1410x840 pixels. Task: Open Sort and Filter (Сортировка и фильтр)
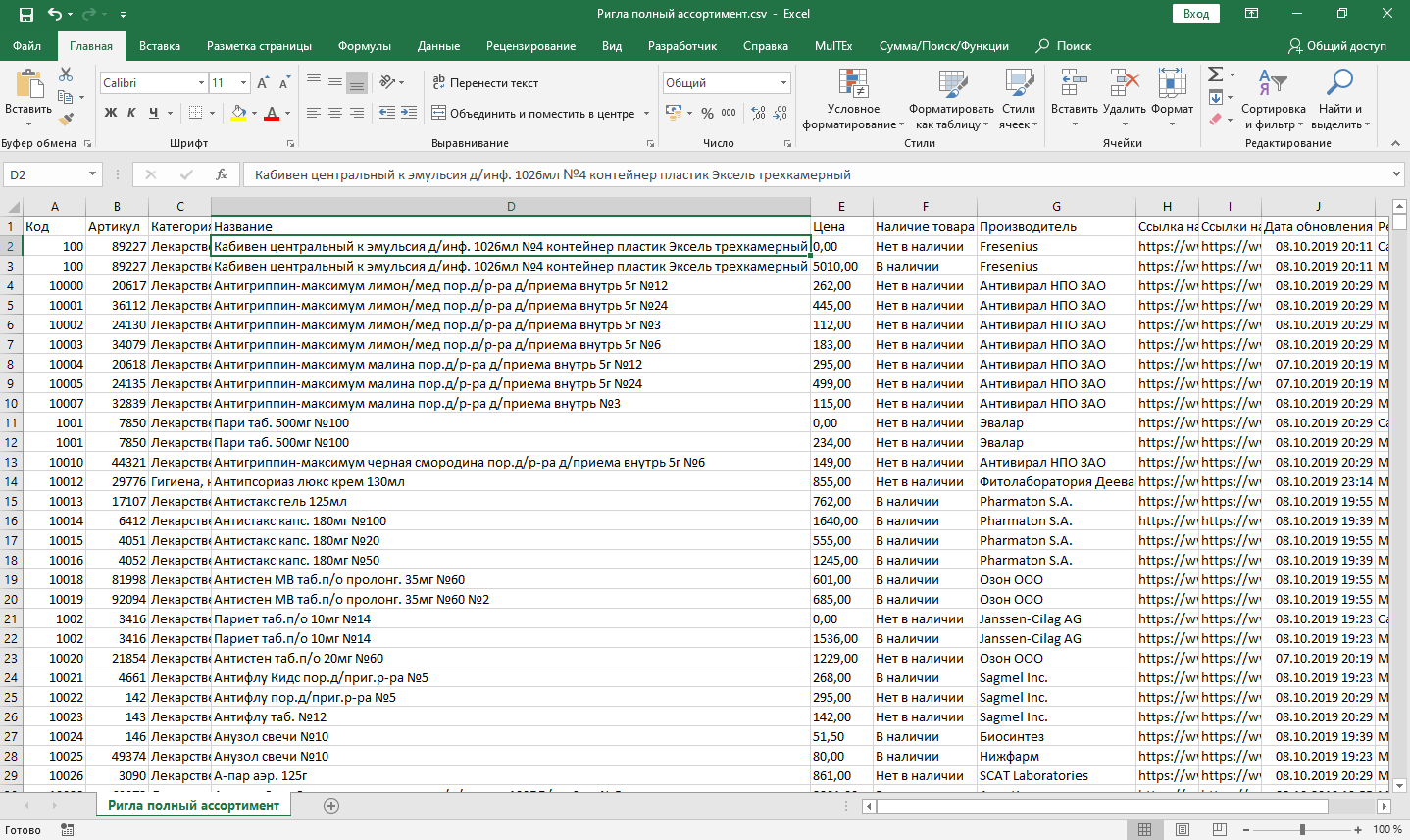coord(1274,99)
